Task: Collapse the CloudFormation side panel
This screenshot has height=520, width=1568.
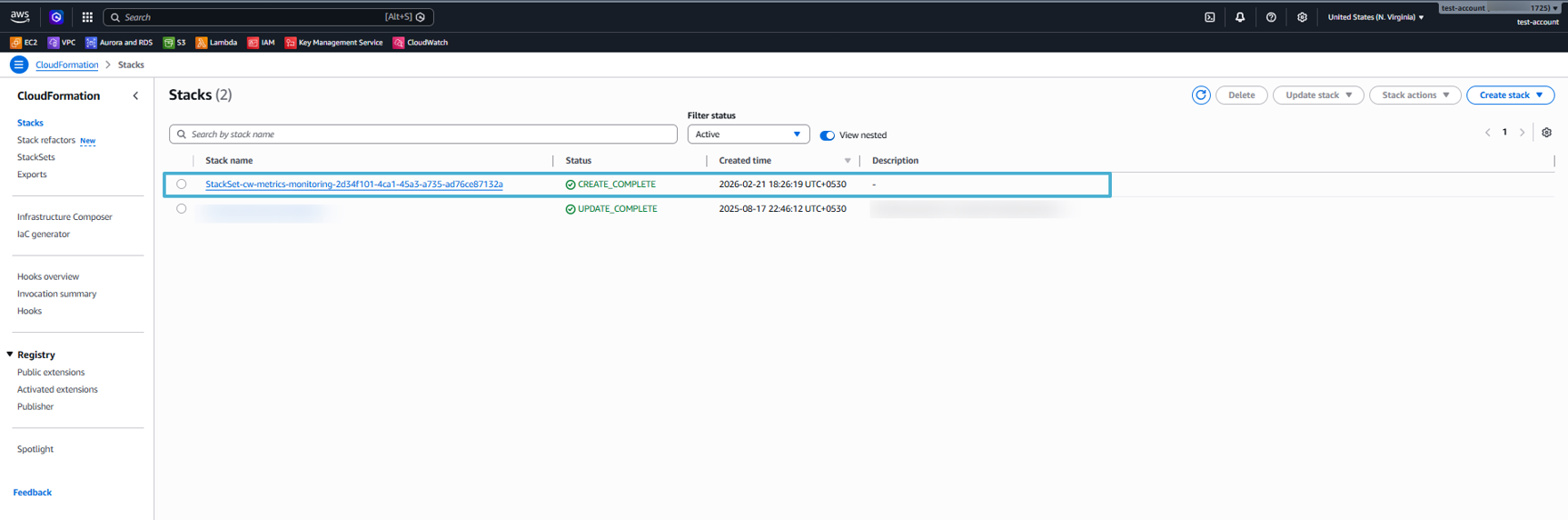Action: (136, 95)
